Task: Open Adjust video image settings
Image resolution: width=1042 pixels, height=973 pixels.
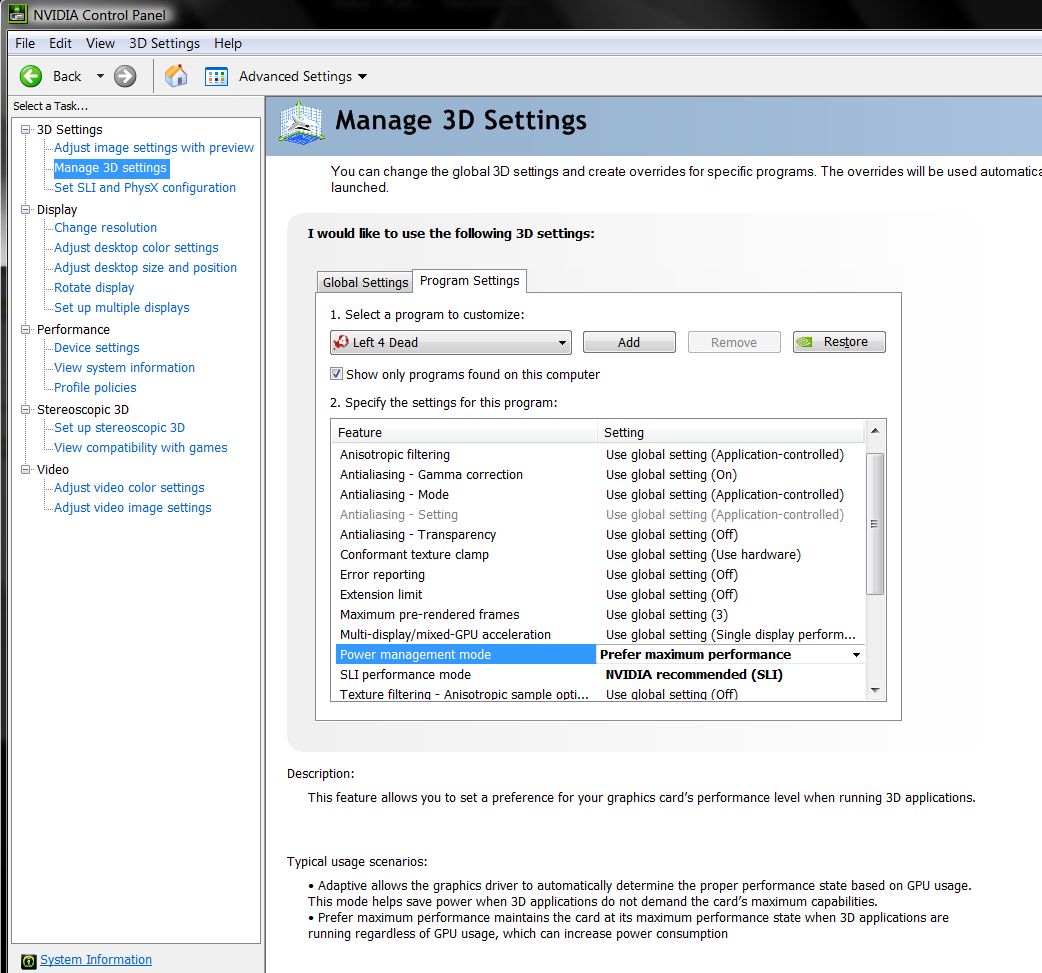Action: pos(132,507)
